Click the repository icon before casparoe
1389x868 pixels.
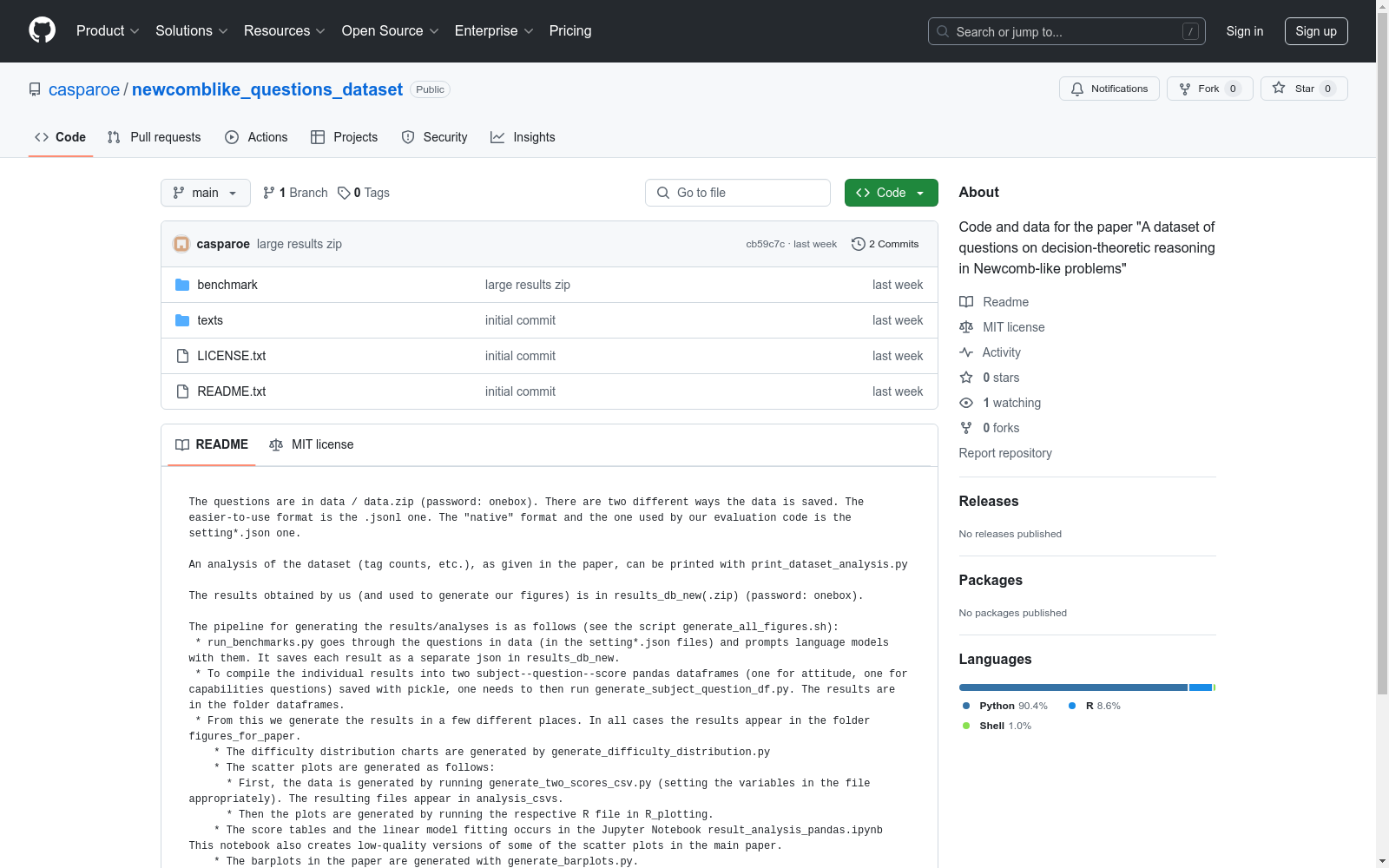35,89
